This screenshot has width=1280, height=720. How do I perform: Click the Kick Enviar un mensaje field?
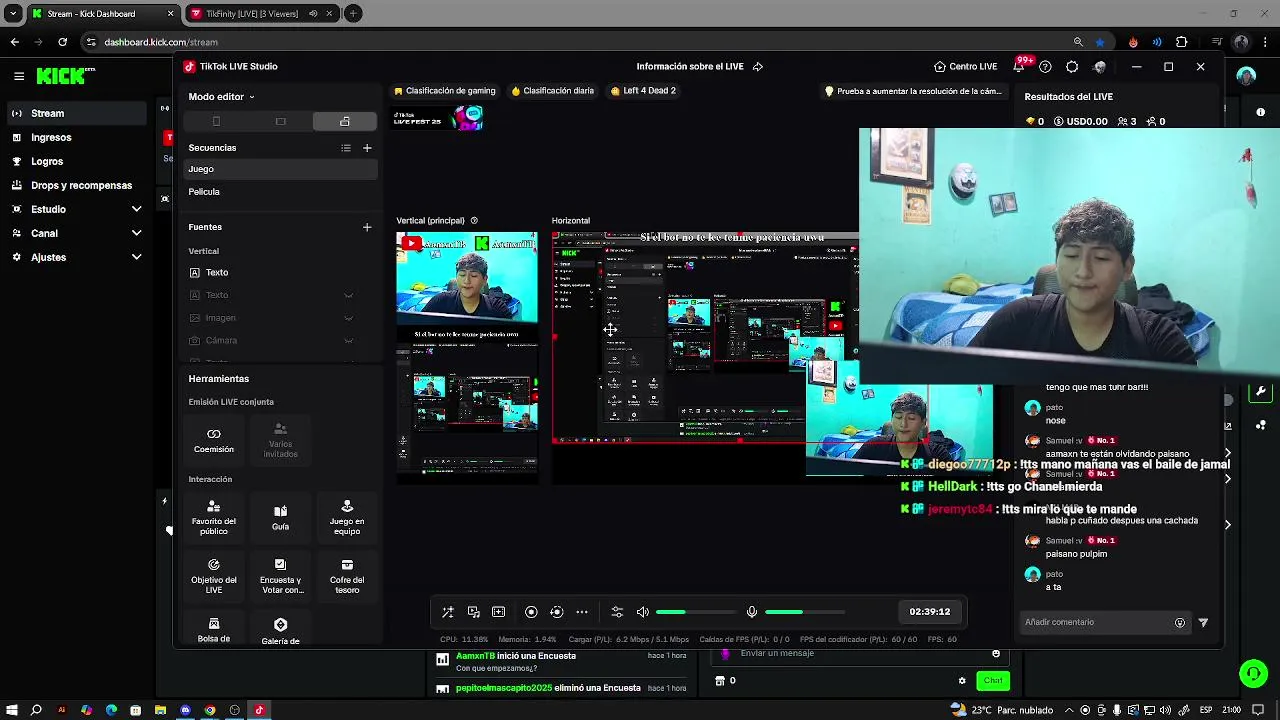click(860, 654)
